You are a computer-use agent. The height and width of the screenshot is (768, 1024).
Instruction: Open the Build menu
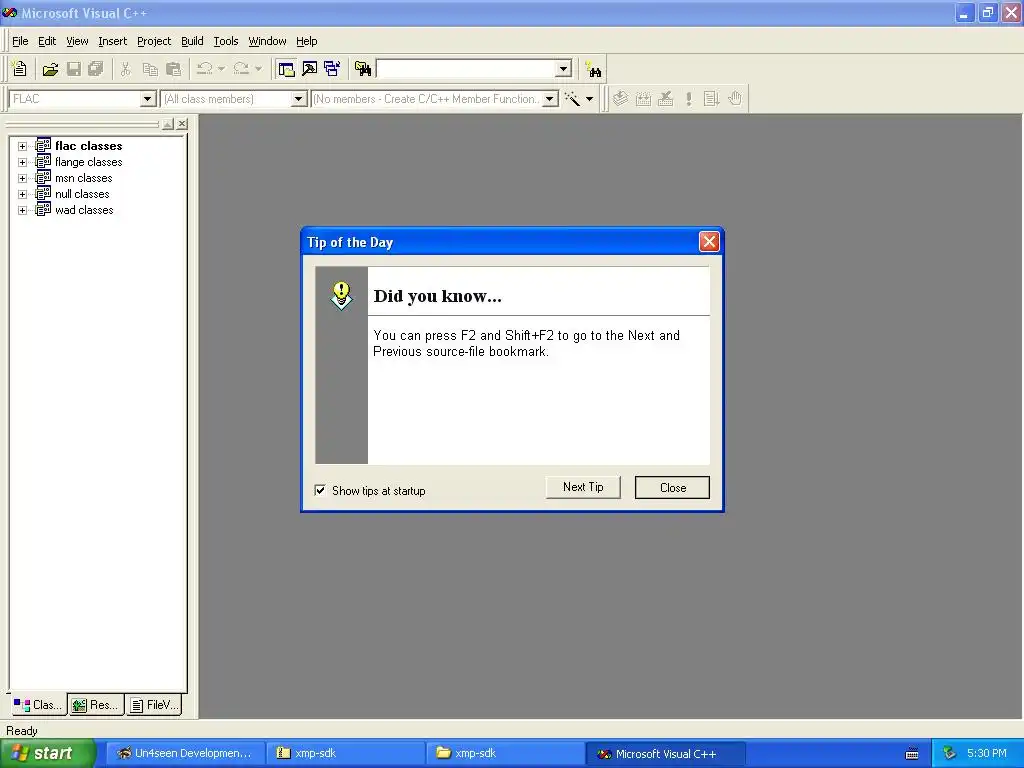pyautogui.click(x=192, y=41)
